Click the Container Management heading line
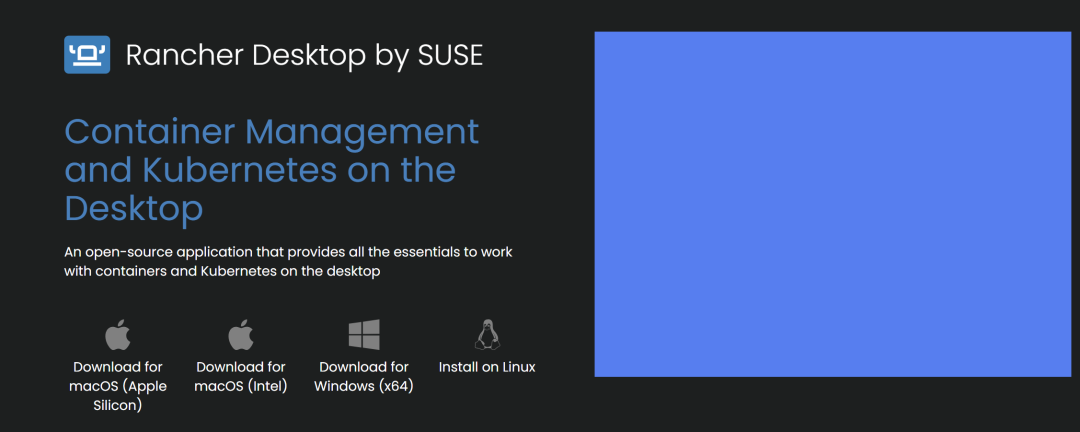Viewport: 1080px width, 432px height. tap(272, 132)
